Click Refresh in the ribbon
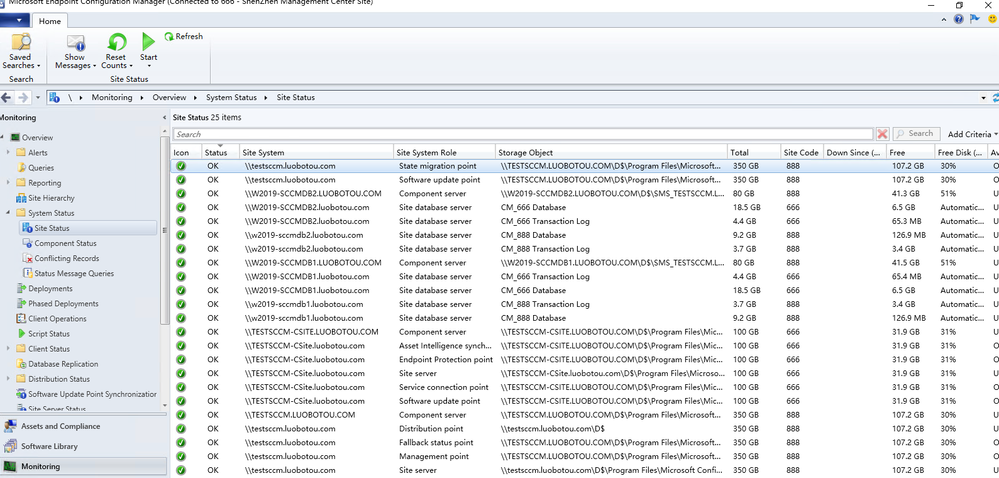999x478 pixels. pyautogui.click(x=183, y=36)
